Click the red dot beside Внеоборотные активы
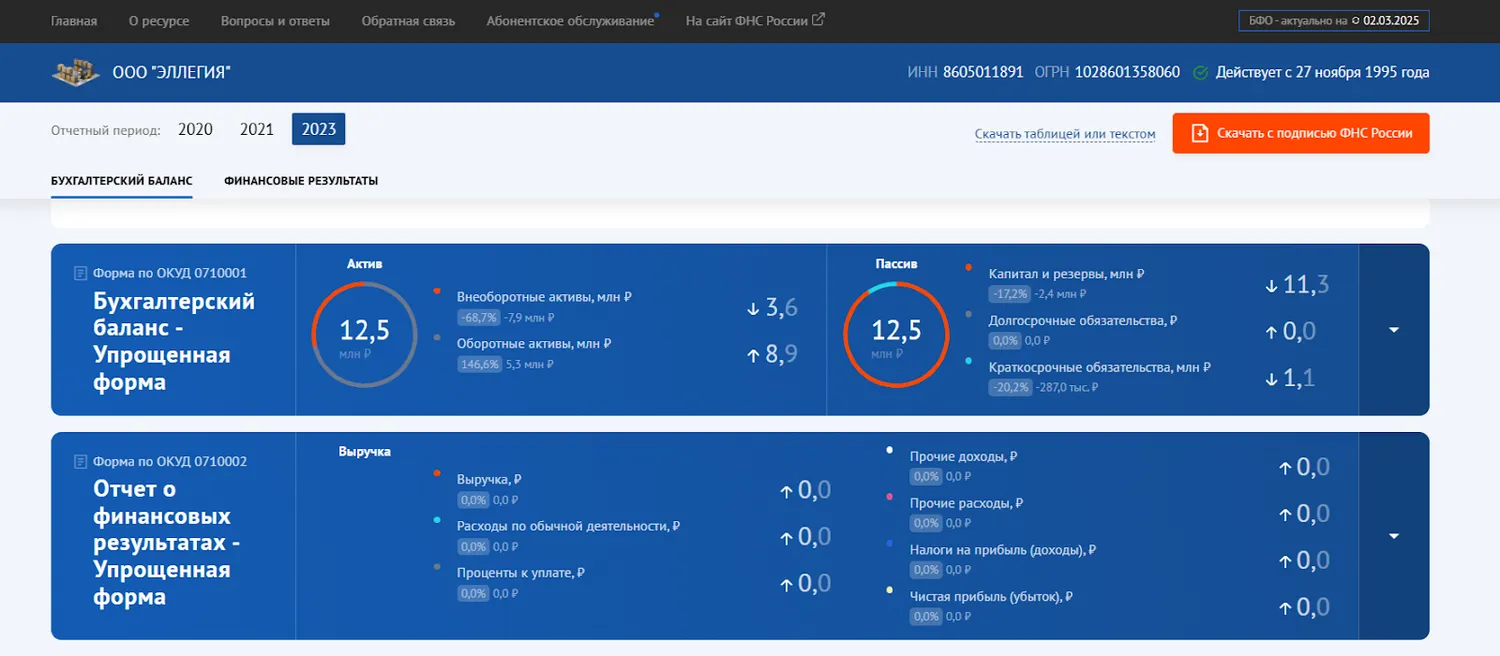1500x656 pixels. click(437, 291)
